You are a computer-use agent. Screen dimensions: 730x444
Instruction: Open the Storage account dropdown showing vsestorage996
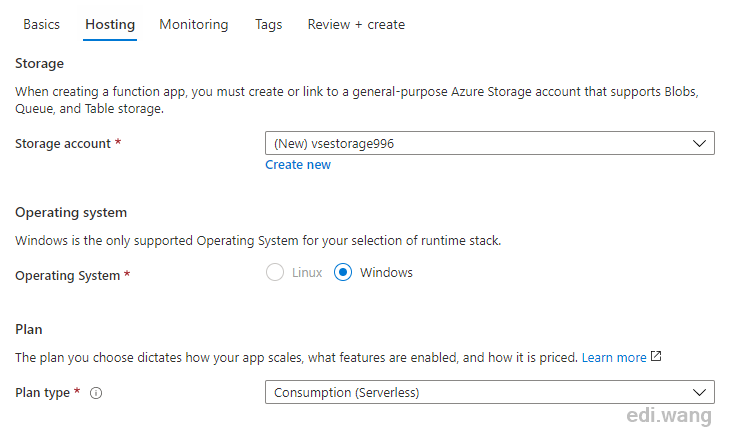point(490,143)
